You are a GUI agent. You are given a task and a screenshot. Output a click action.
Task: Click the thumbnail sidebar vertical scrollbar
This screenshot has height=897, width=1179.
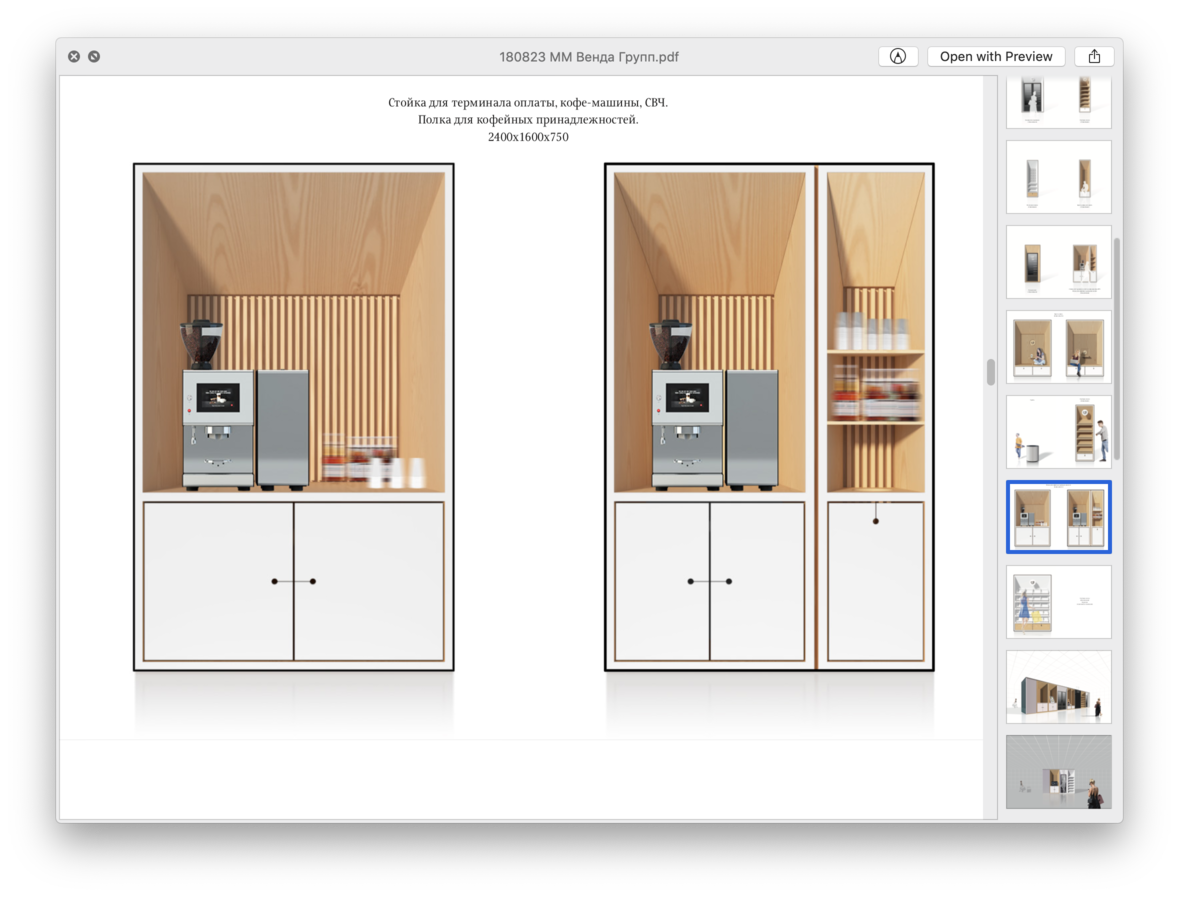pos(1117,350)
